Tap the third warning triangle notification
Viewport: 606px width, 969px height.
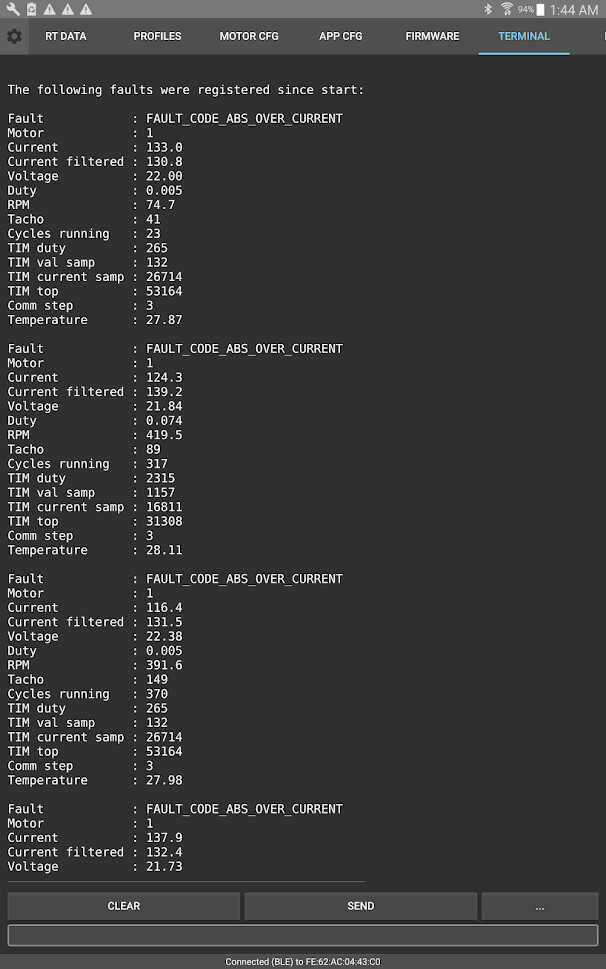click(86, 9)
